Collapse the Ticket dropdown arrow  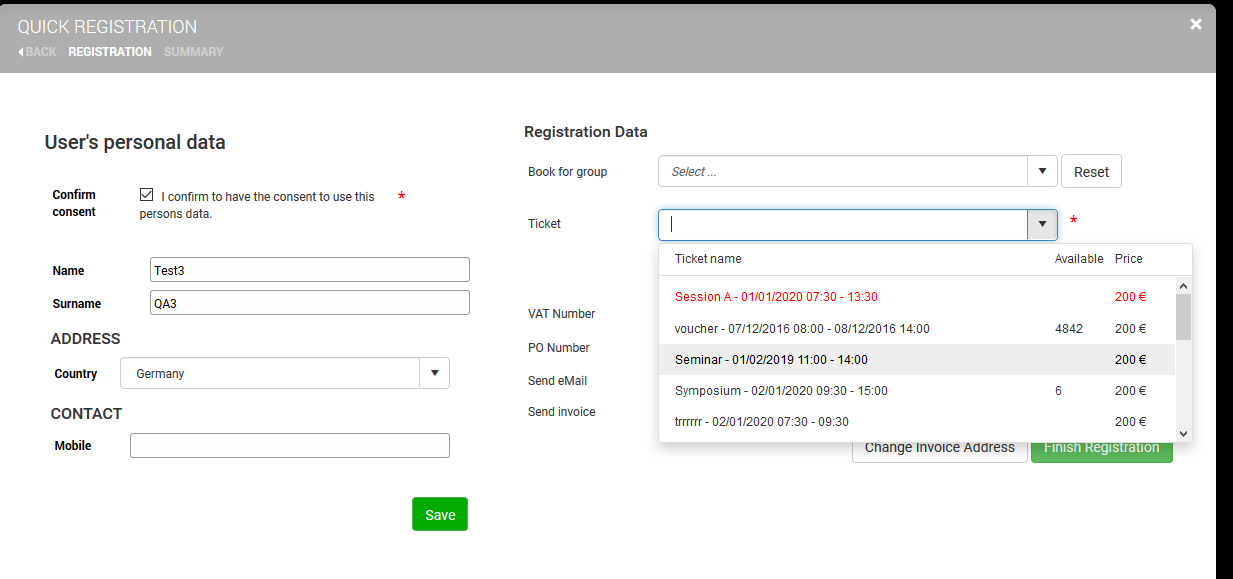[1042, 225]
